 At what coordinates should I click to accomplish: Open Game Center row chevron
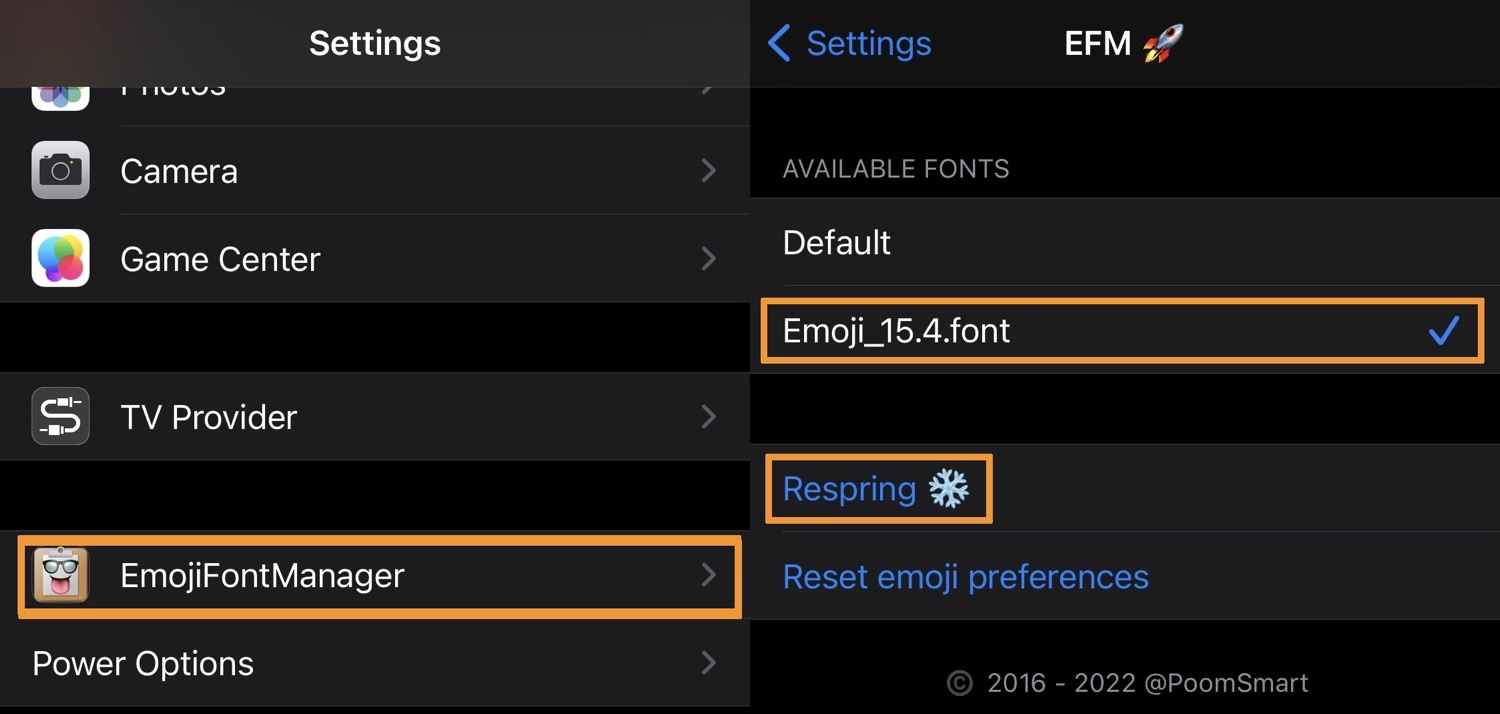click(x=709, y=259)
